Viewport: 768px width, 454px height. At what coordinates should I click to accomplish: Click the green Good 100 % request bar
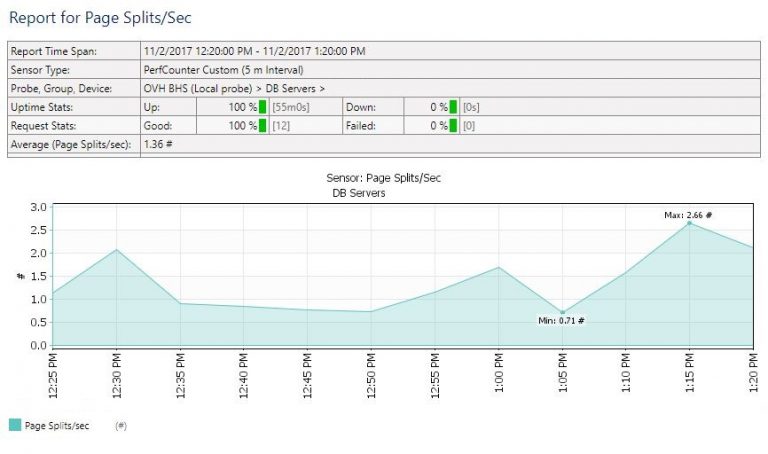263,126
